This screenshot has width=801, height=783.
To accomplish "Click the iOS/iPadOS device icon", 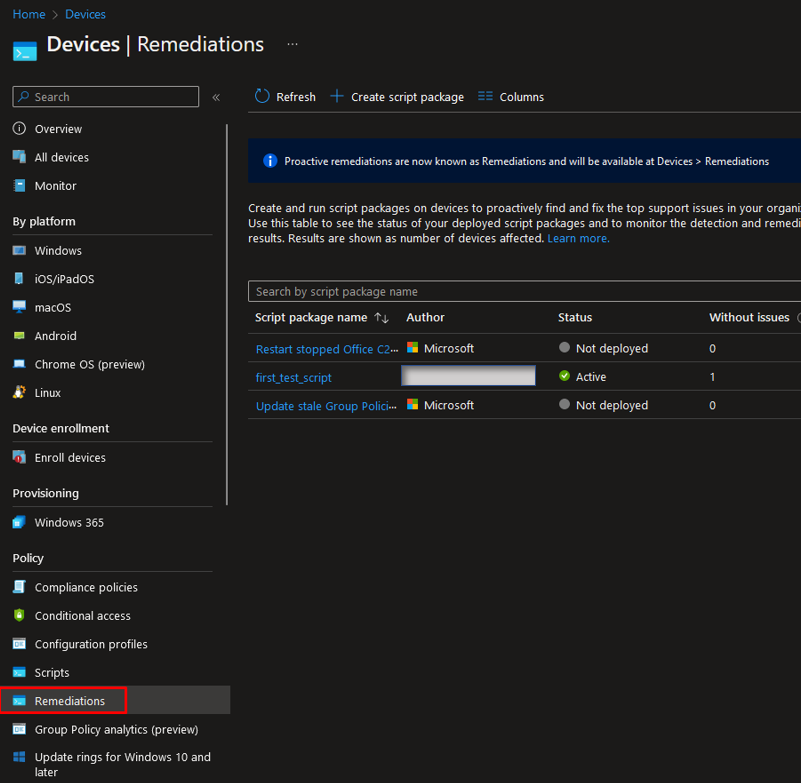I will [19, 278].
